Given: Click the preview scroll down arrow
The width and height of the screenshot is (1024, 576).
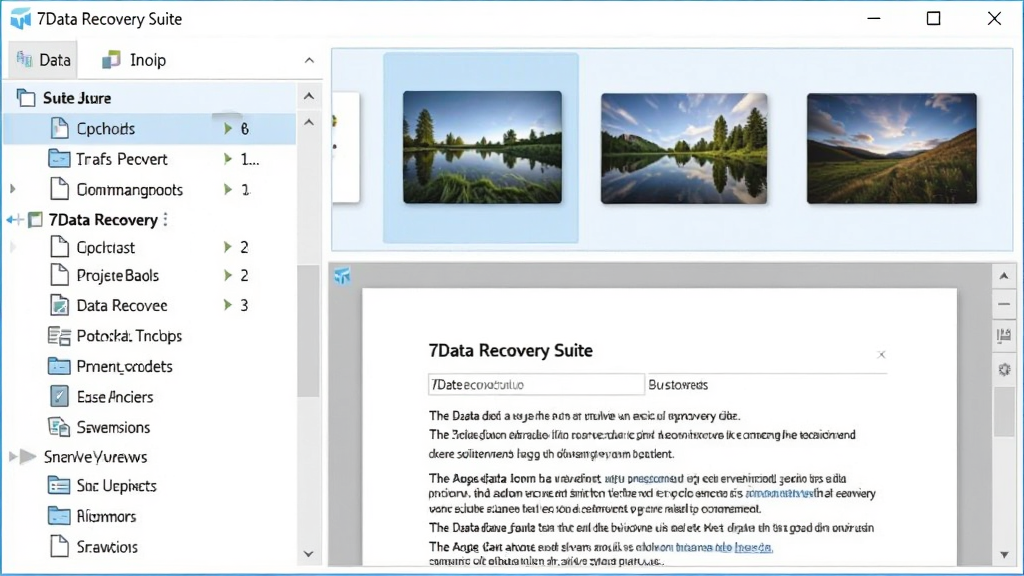Looking at the screenshot, I should pos(1004,554).
